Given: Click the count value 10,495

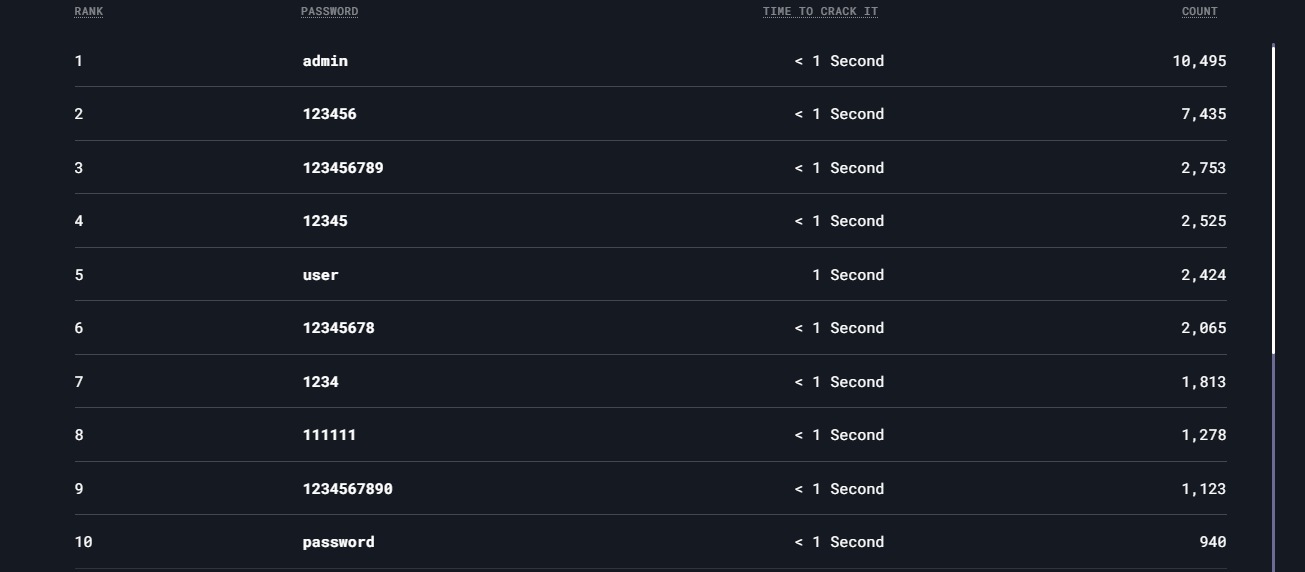Looking at the screenshot, I should (x=1199, y=61).
